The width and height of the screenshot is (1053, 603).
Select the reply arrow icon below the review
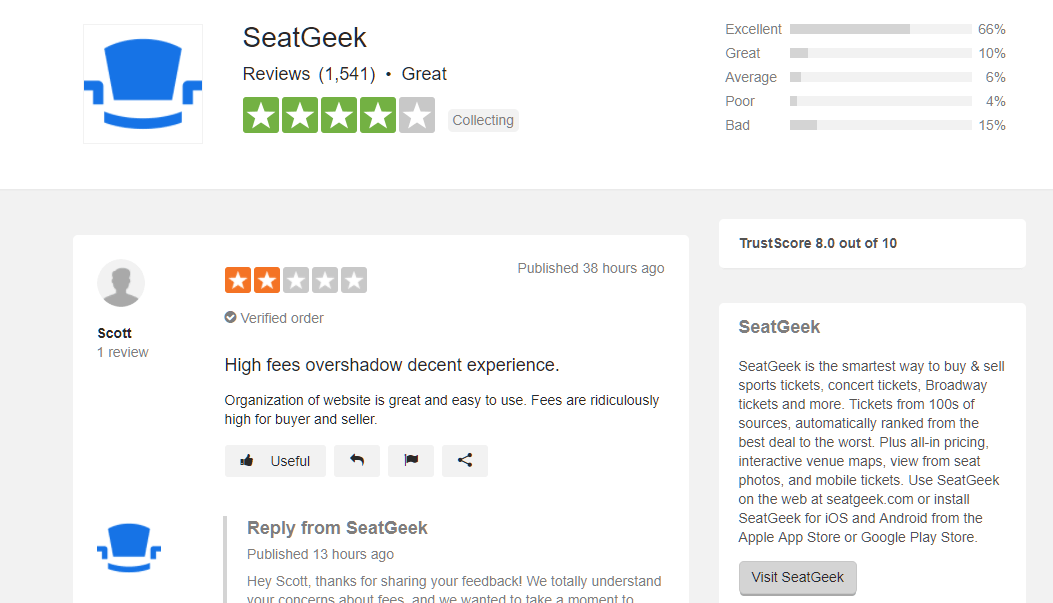point(357,460)
